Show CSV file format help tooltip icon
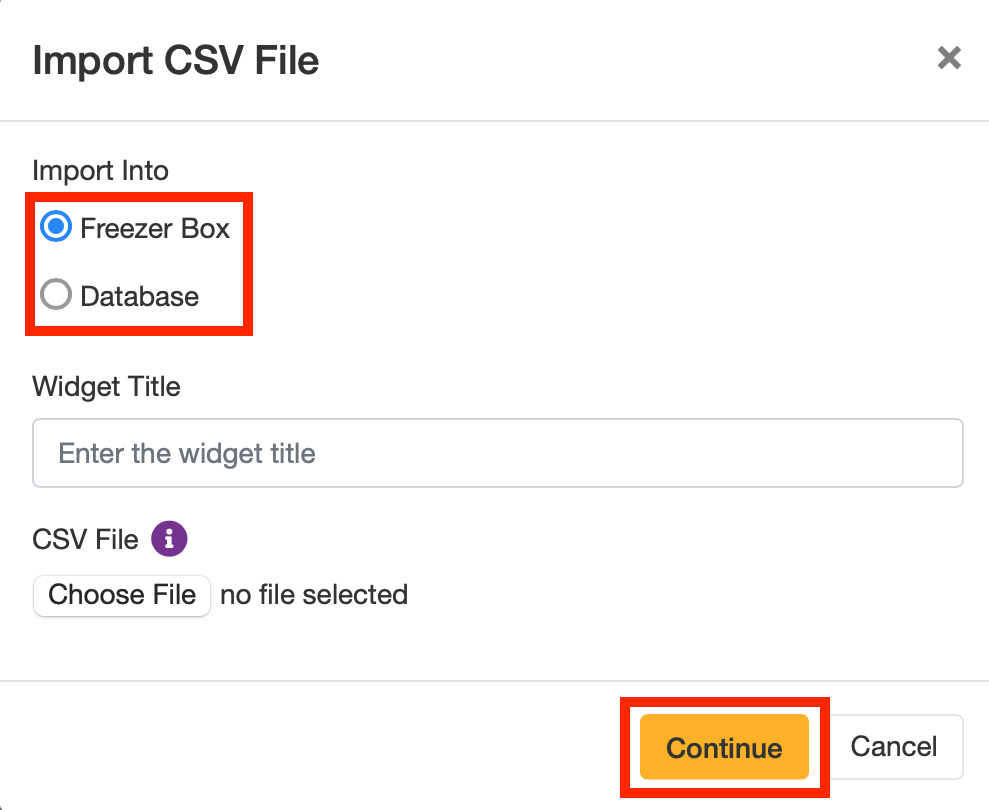 tap(169, 539)
